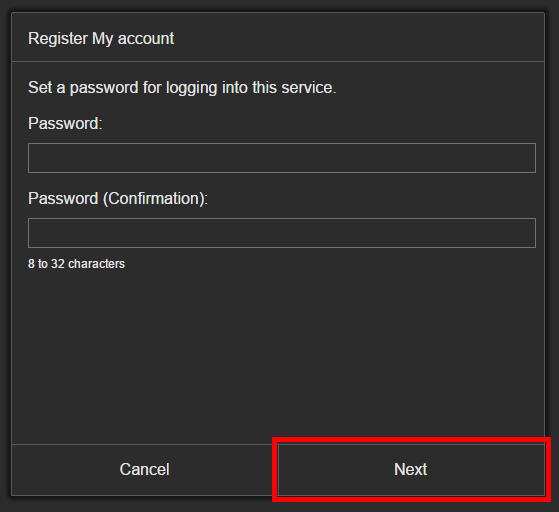Click the Next button
The image size is (559, 512).
pyautogui.click(x=411, y=470)
